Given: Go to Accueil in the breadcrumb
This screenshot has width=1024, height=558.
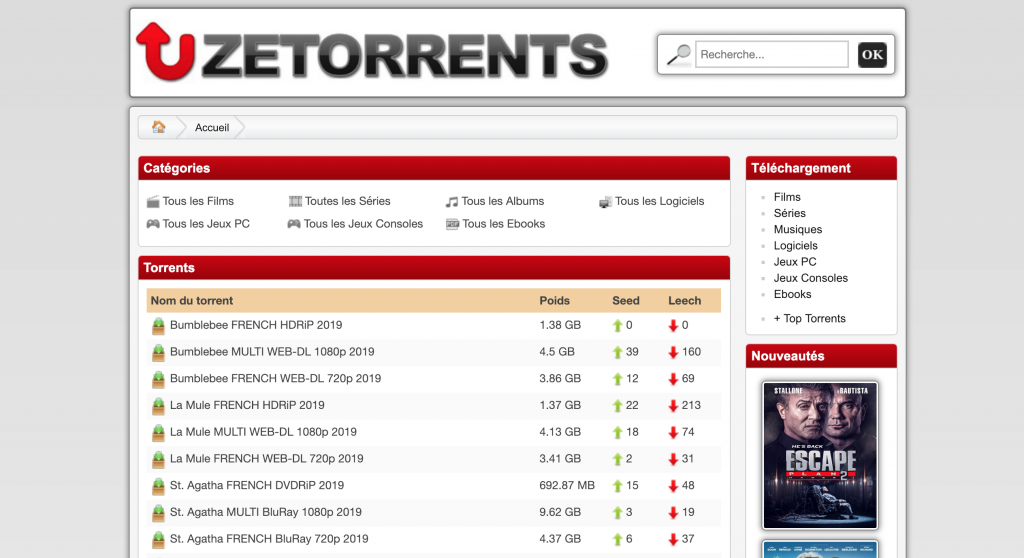Looking at the screenshot, I should [212, 127].
